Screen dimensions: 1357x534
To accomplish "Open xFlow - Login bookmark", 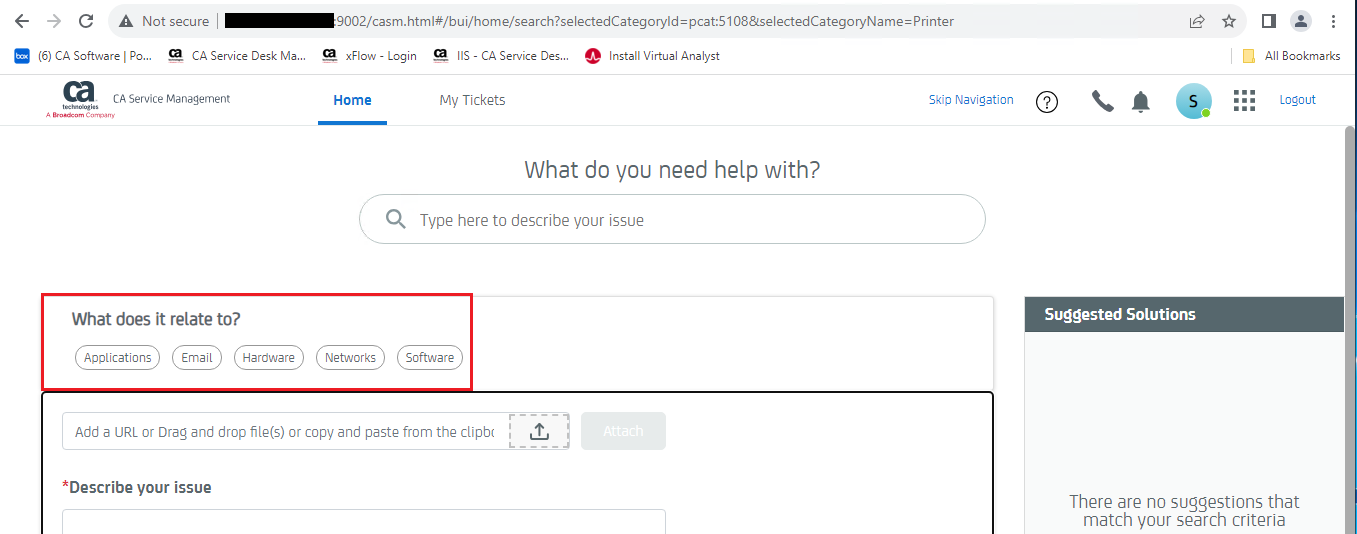I will (x=370, y=56).
